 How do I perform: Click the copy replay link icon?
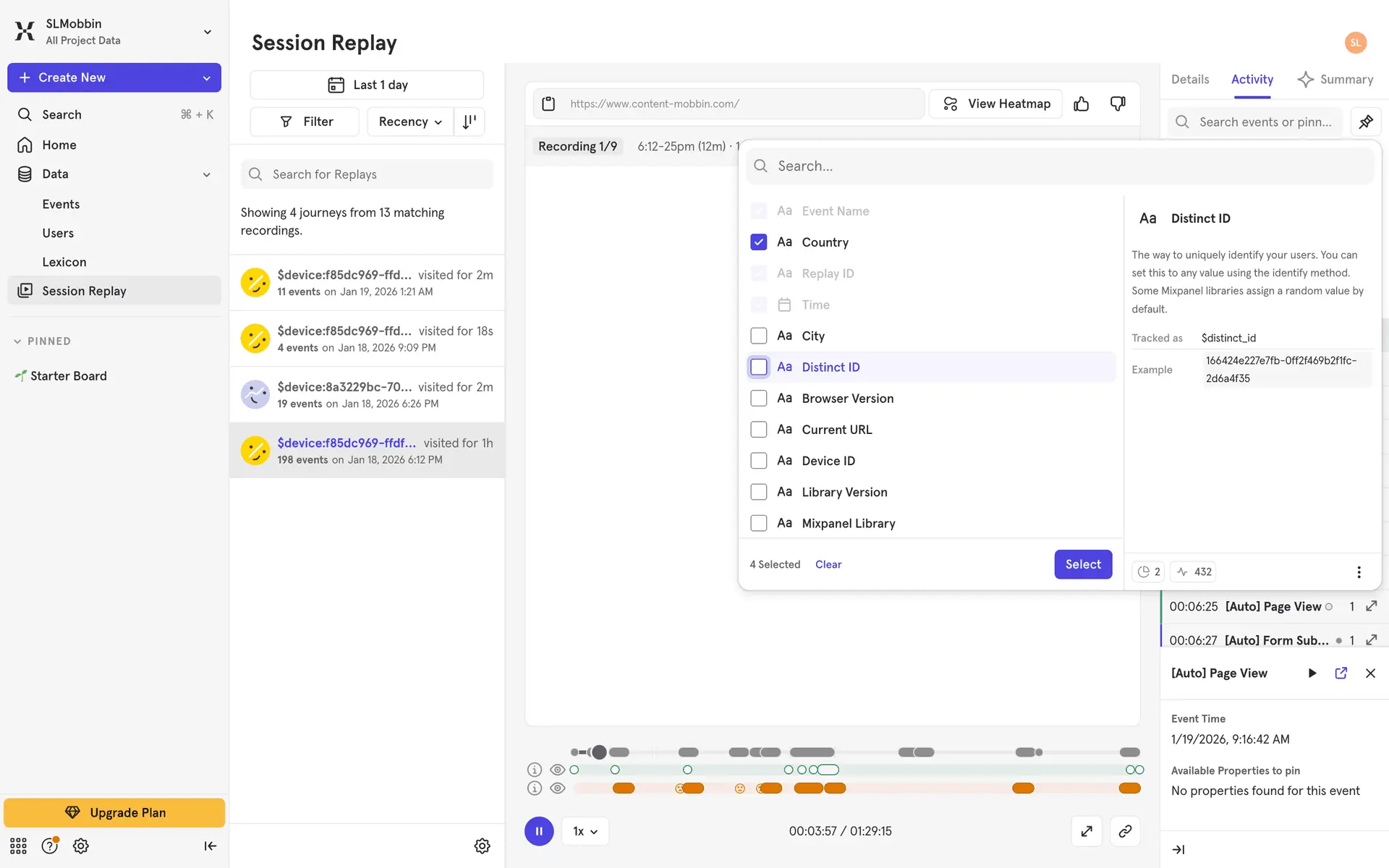[x=1124, y=831]
